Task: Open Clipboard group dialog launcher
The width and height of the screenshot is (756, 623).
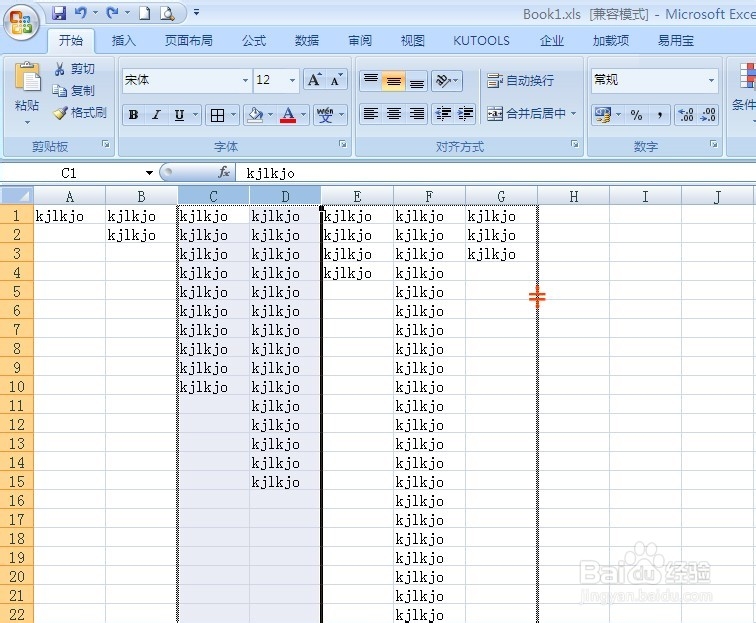Action: (x=106, y=144)
